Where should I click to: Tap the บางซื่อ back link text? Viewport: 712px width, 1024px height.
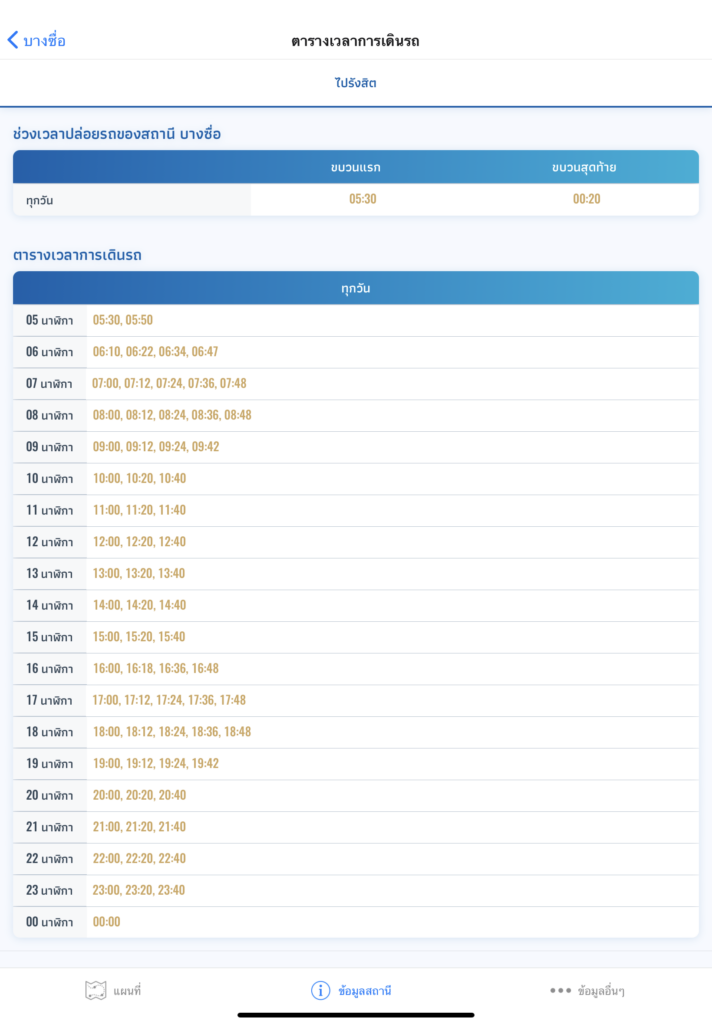pos(44,40)
